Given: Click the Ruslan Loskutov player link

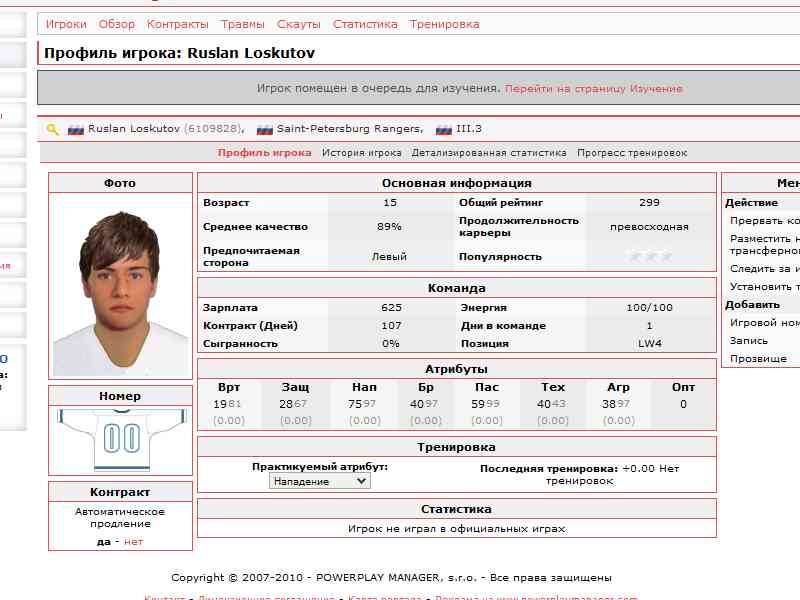Looking at the screenshot, I should pyautogui.click(x=134, y=129).
